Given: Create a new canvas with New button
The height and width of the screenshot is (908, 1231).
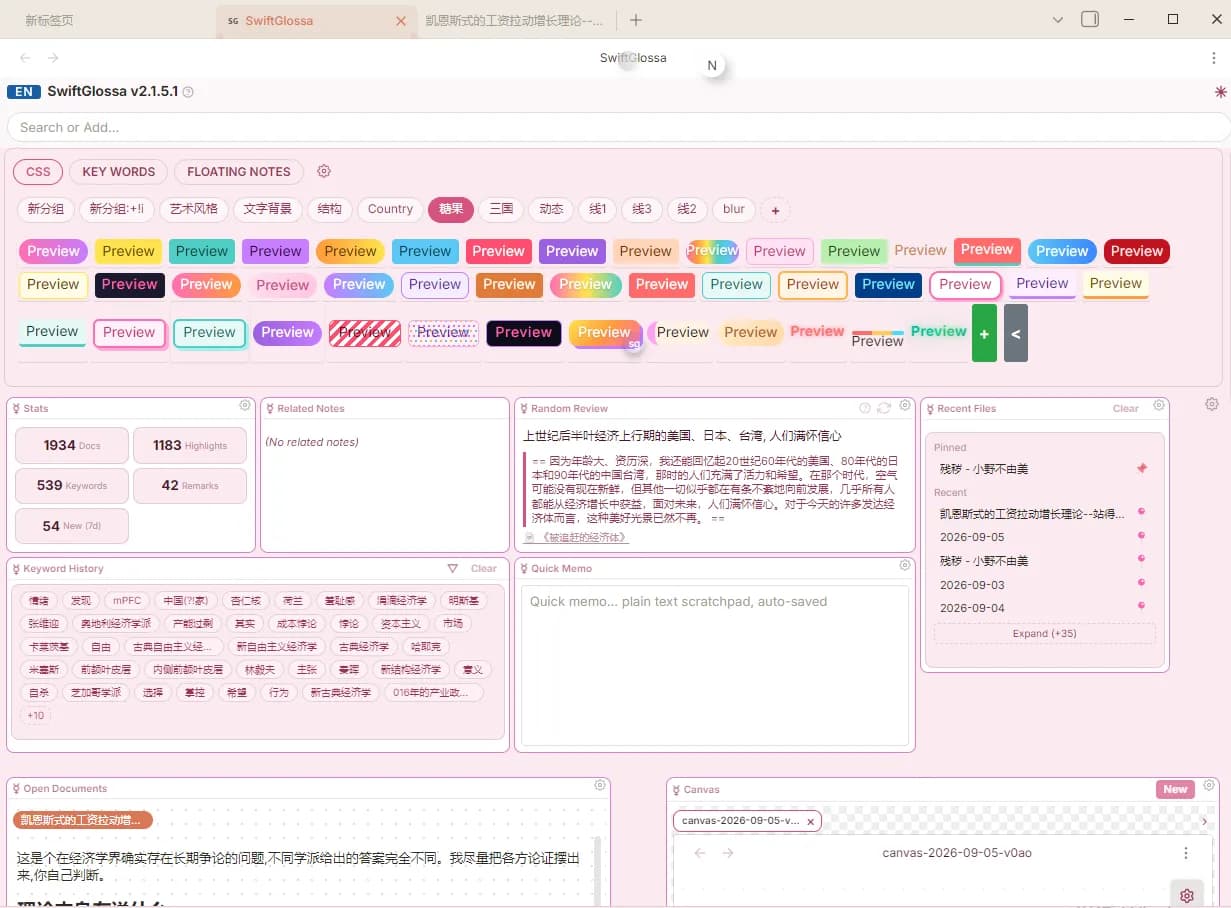Looking at the screenshot, I should (x=1175, y=789).
